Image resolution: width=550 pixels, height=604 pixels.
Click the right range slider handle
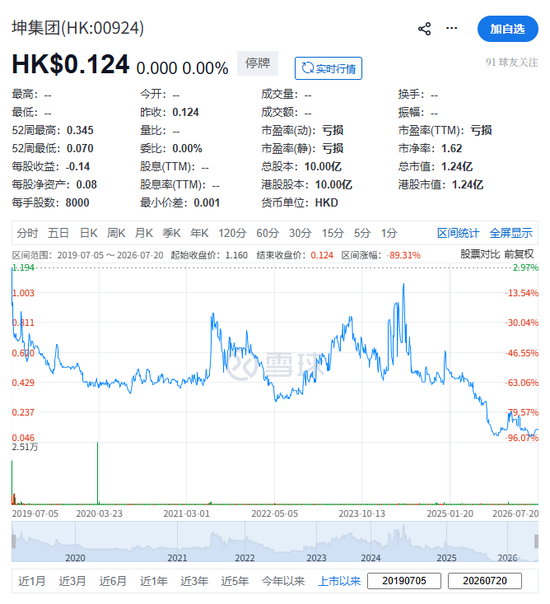click(536, 541)
